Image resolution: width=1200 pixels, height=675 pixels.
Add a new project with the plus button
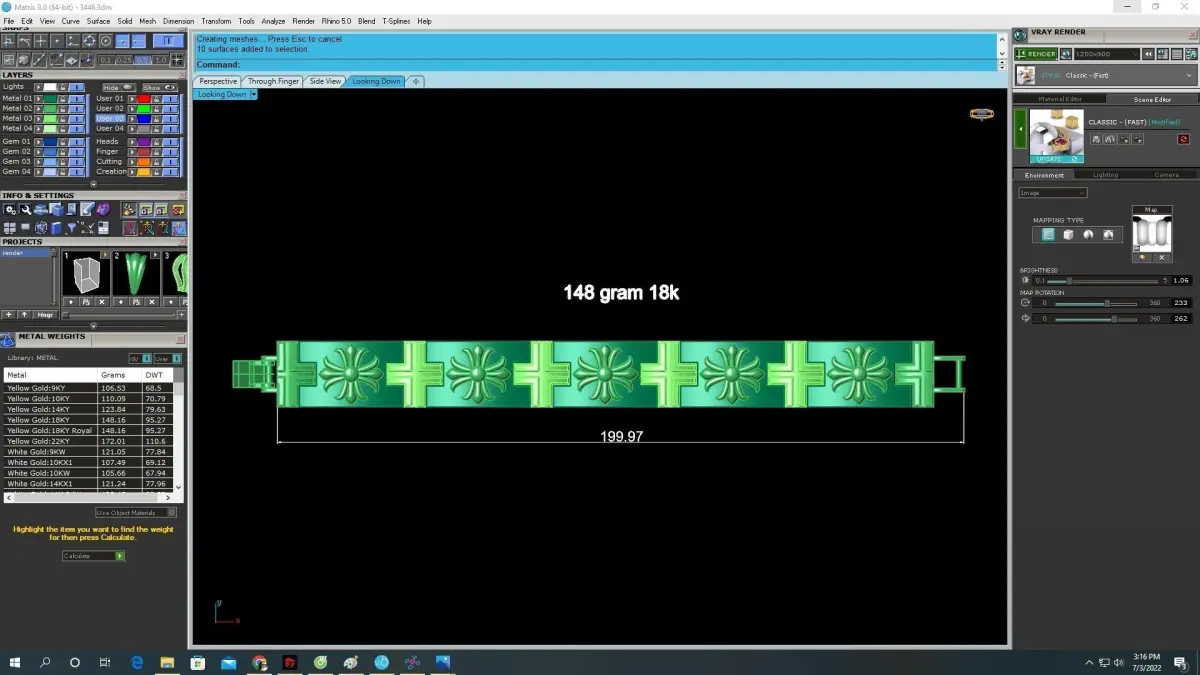[x=9, y=315]
